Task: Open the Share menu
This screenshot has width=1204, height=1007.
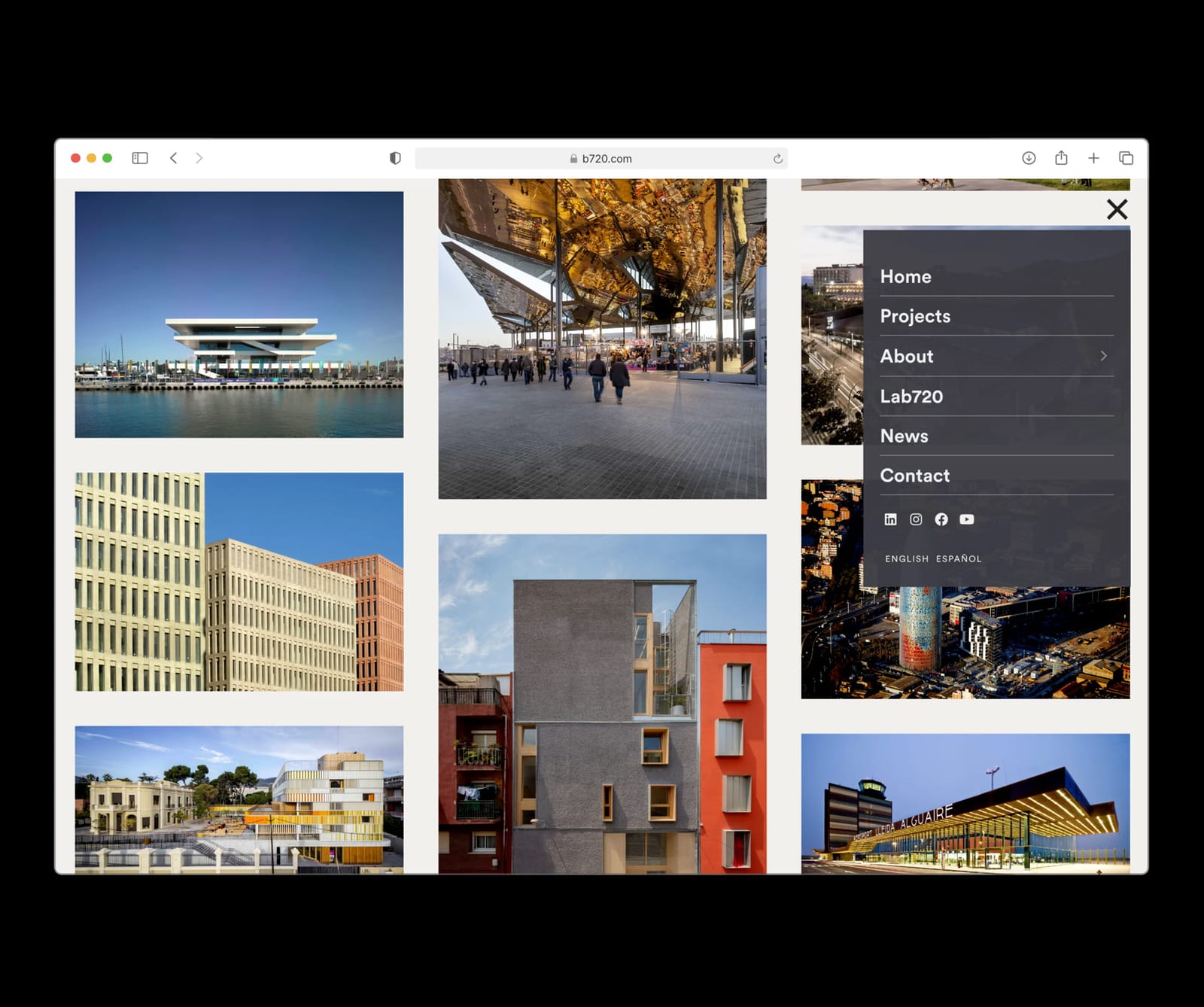Action: click(1061, 157)
